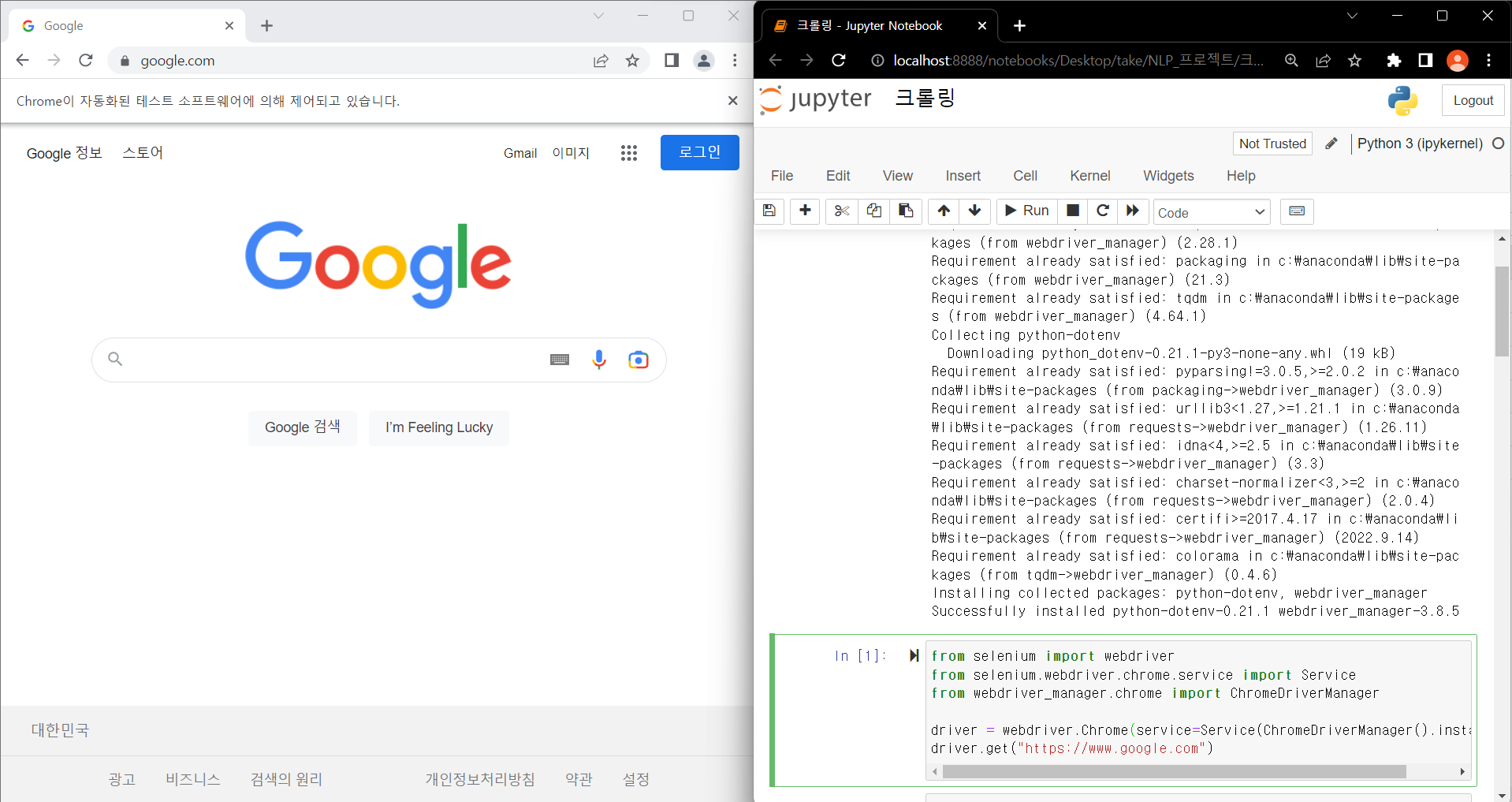This screenshot has width=1512, height=802.
Task: Log out of Jupyter with the Logout button
Action: (1473, 100)
